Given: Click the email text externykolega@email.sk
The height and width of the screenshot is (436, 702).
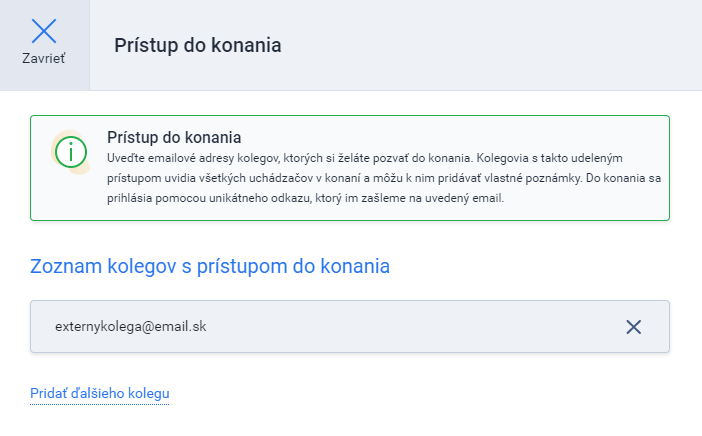Looking at the screenshot, I should (x=130, y=327).
